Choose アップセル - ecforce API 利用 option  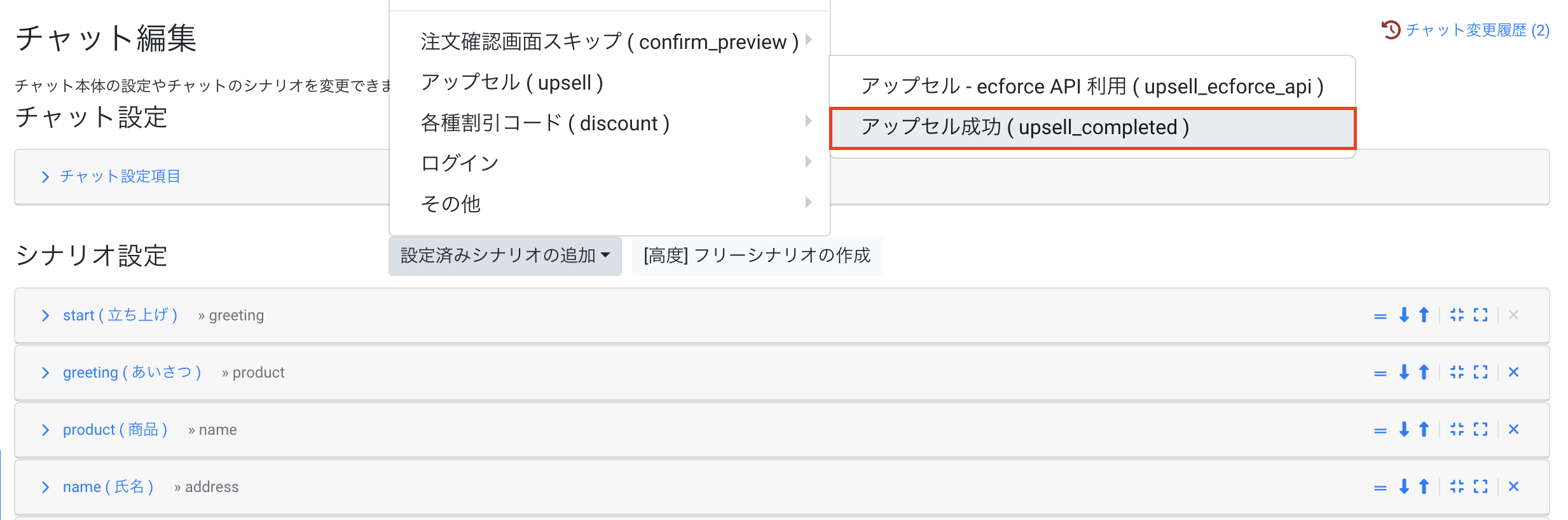click(x=1092, y=86)
